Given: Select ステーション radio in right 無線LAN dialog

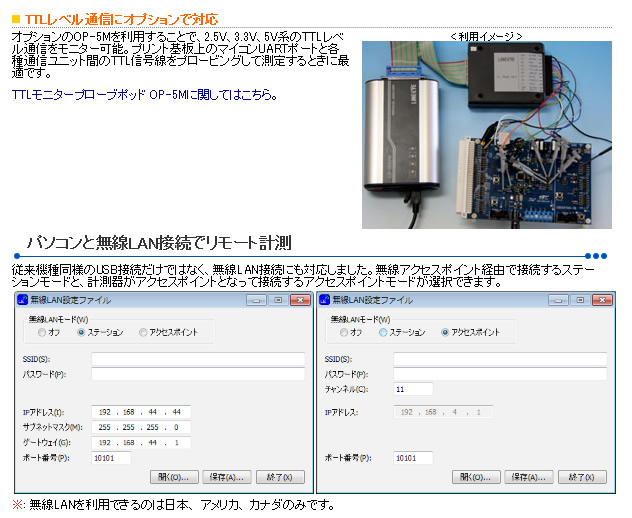Looking at the screenshot, I should point(383,333).
